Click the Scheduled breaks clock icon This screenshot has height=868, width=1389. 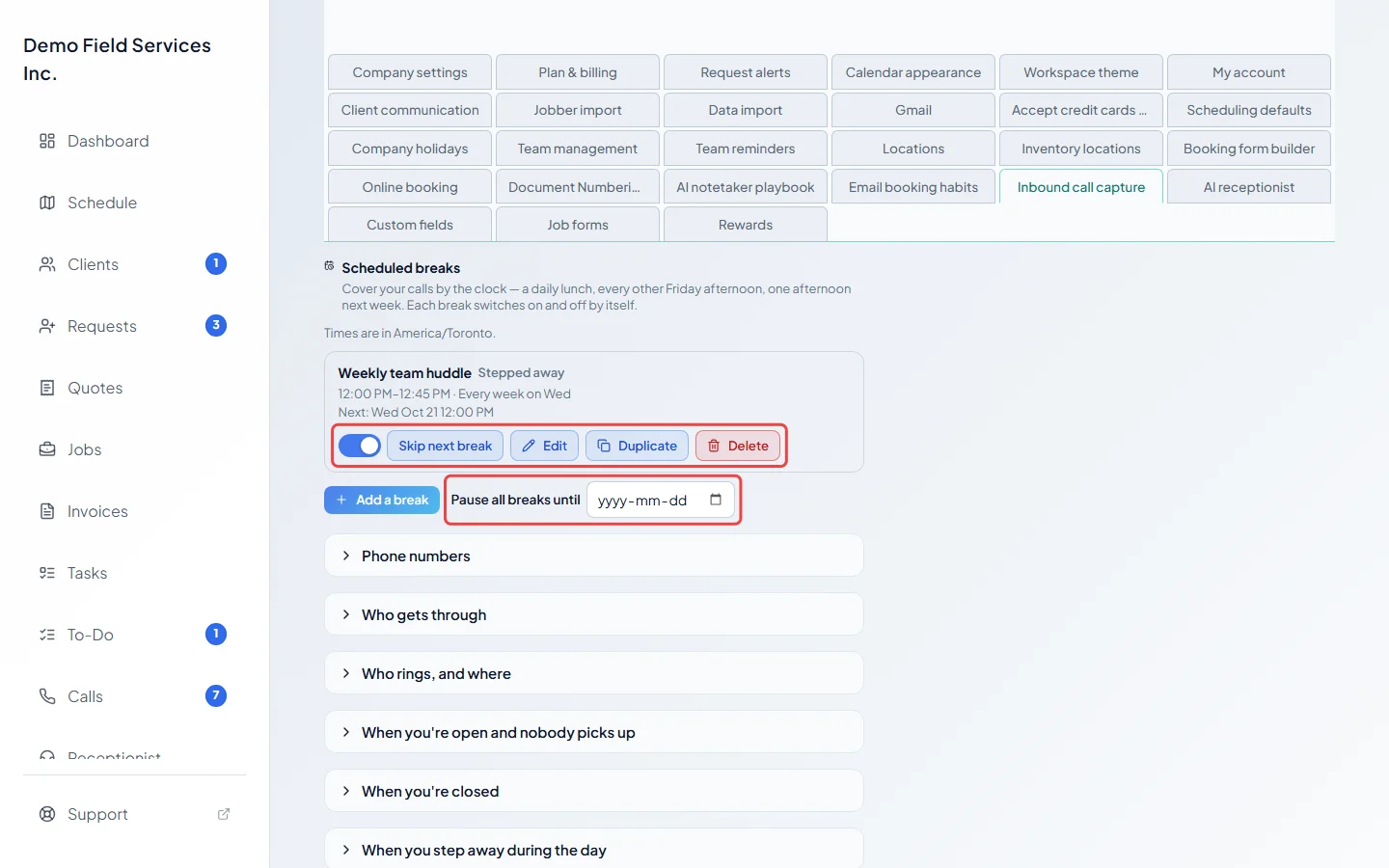[329, 266]
